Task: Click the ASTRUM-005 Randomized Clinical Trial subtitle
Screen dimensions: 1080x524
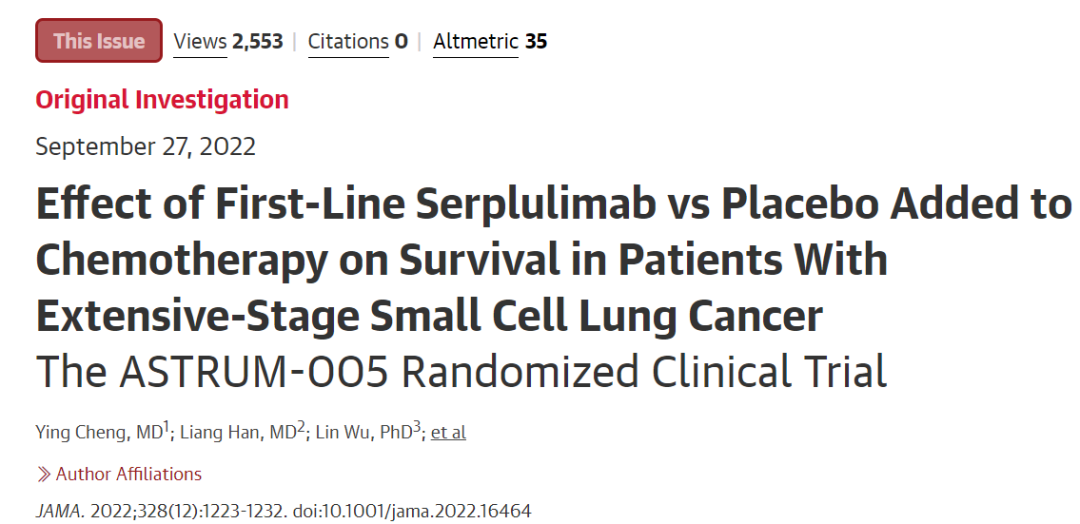Action: pos(461,372)
